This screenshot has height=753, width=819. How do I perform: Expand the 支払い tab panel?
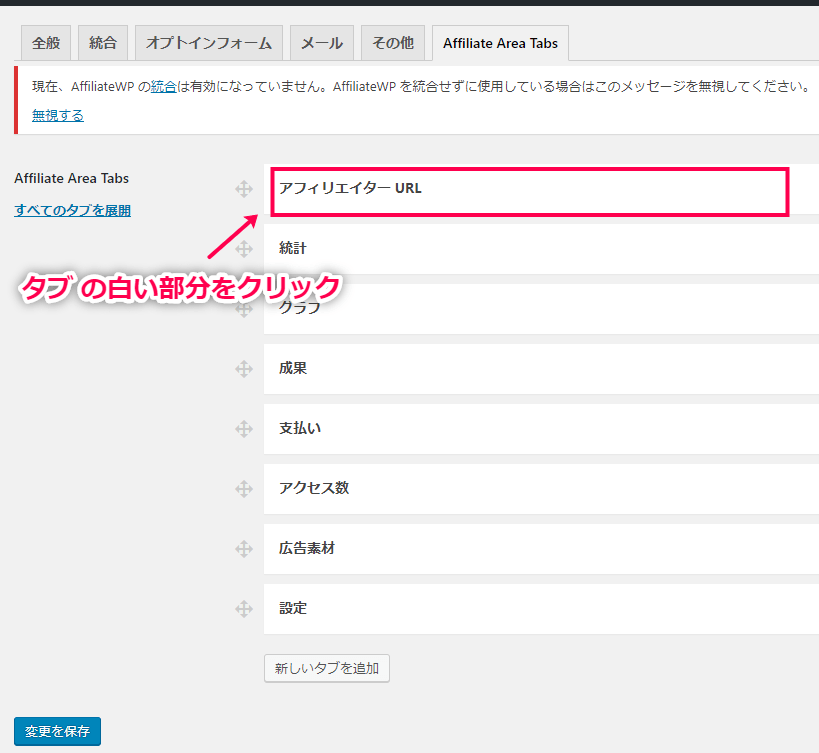pyautogui.click(x=541, y=429)
